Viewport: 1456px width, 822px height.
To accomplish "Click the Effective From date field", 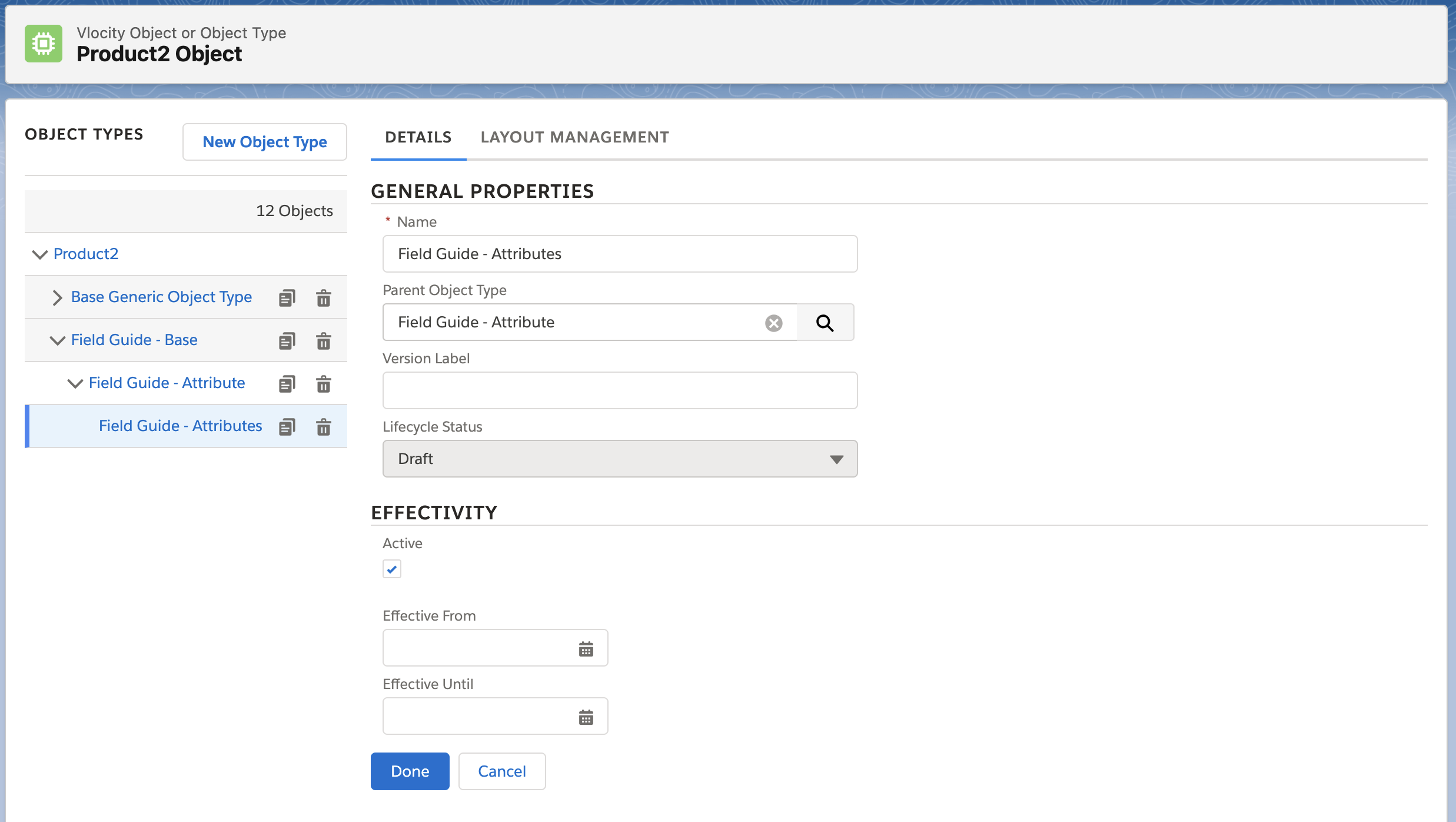I will (495, 648).
